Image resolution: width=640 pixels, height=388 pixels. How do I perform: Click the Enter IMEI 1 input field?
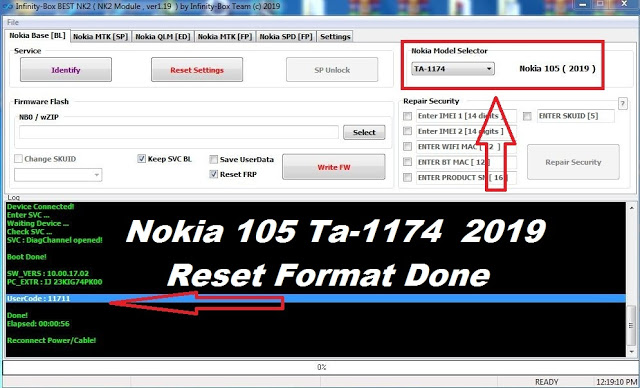[x=466, y=116]
